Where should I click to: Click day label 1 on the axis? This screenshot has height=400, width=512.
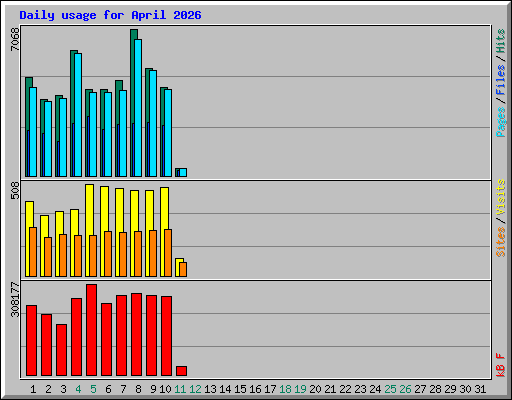33,389
